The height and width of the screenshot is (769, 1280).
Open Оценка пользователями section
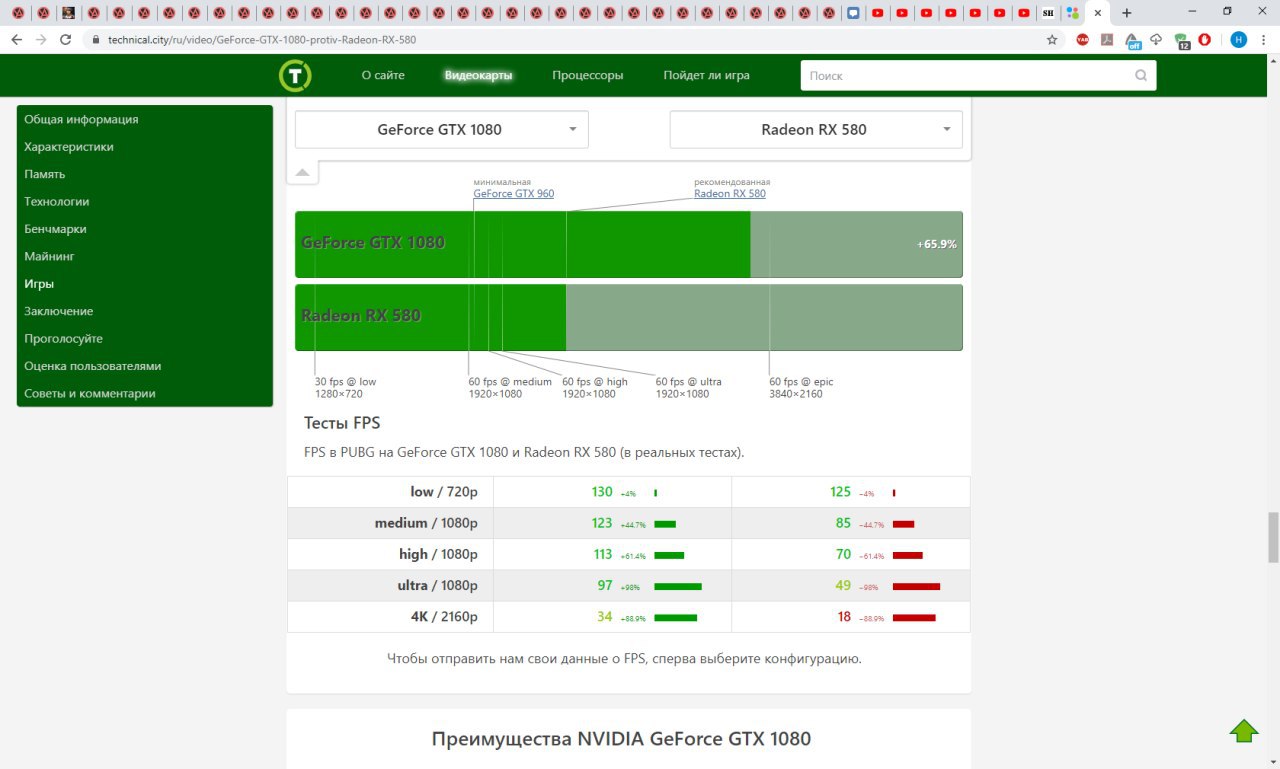(x=93, y=366)
